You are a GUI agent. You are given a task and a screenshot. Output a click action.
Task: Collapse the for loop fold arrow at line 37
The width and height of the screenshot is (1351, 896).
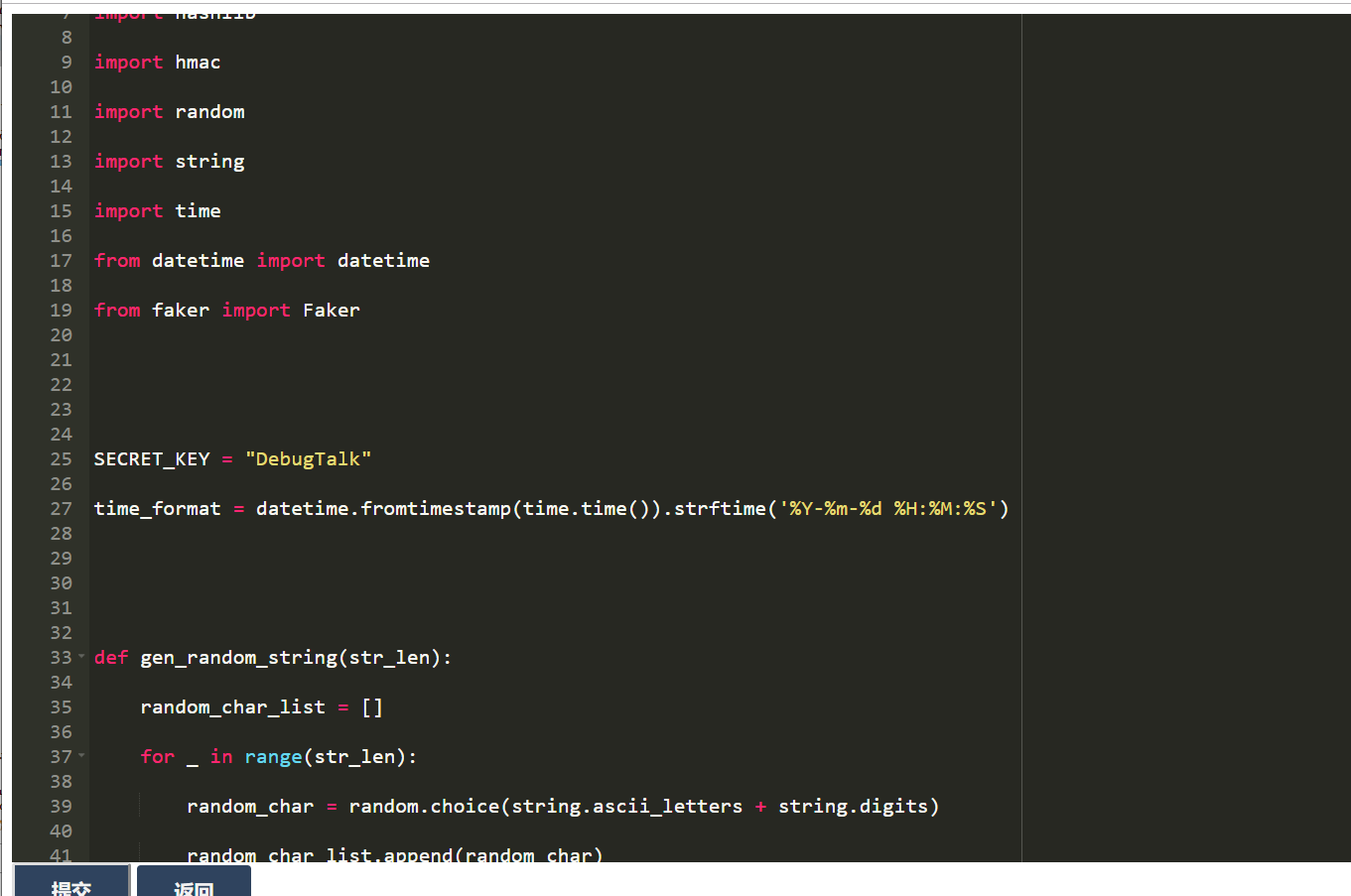click(x=81, y=756)
